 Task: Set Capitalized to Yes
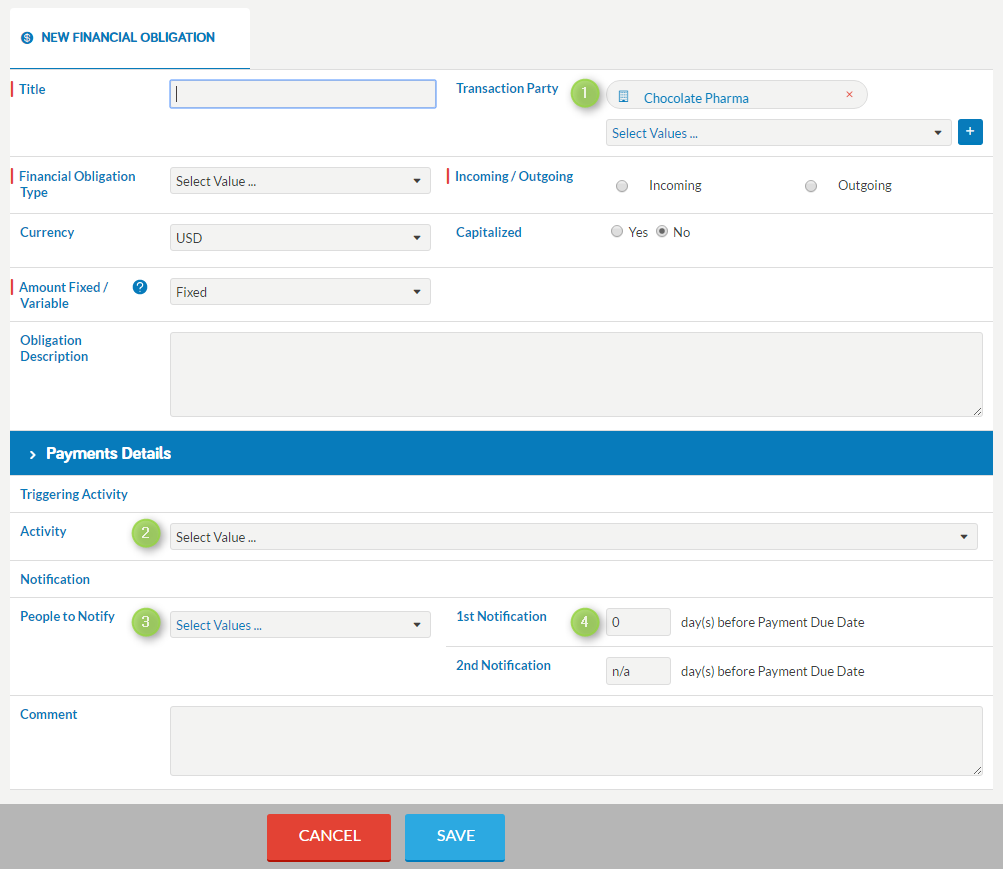[617, 231]
